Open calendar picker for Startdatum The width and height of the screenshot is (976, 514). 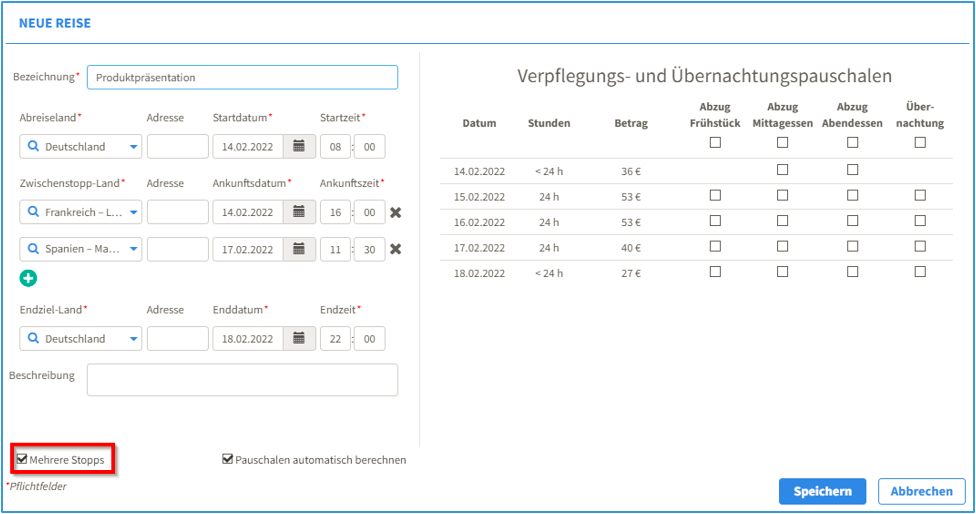pos(299,147)
